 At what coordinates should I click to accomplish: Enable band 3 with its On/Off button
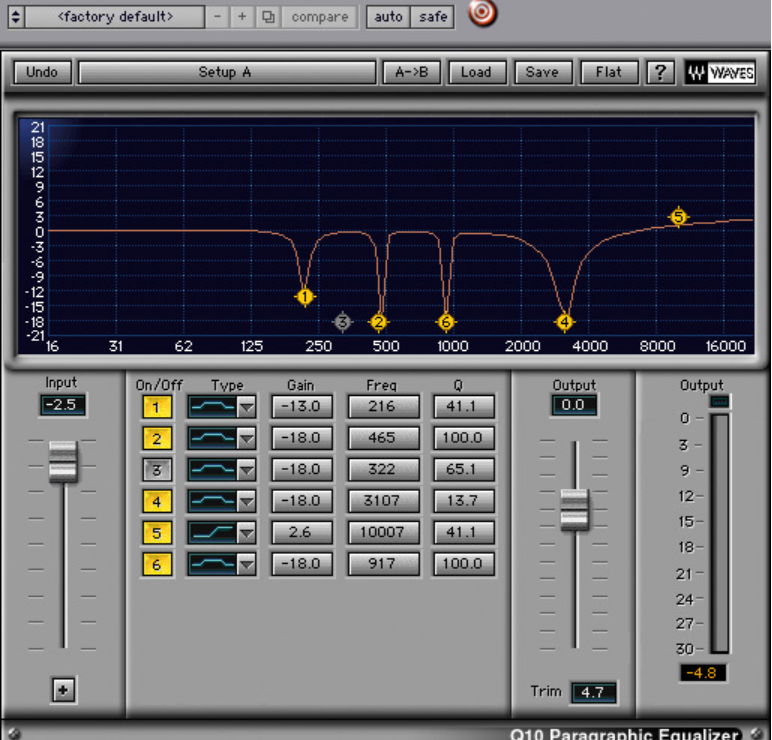(157, 470)
